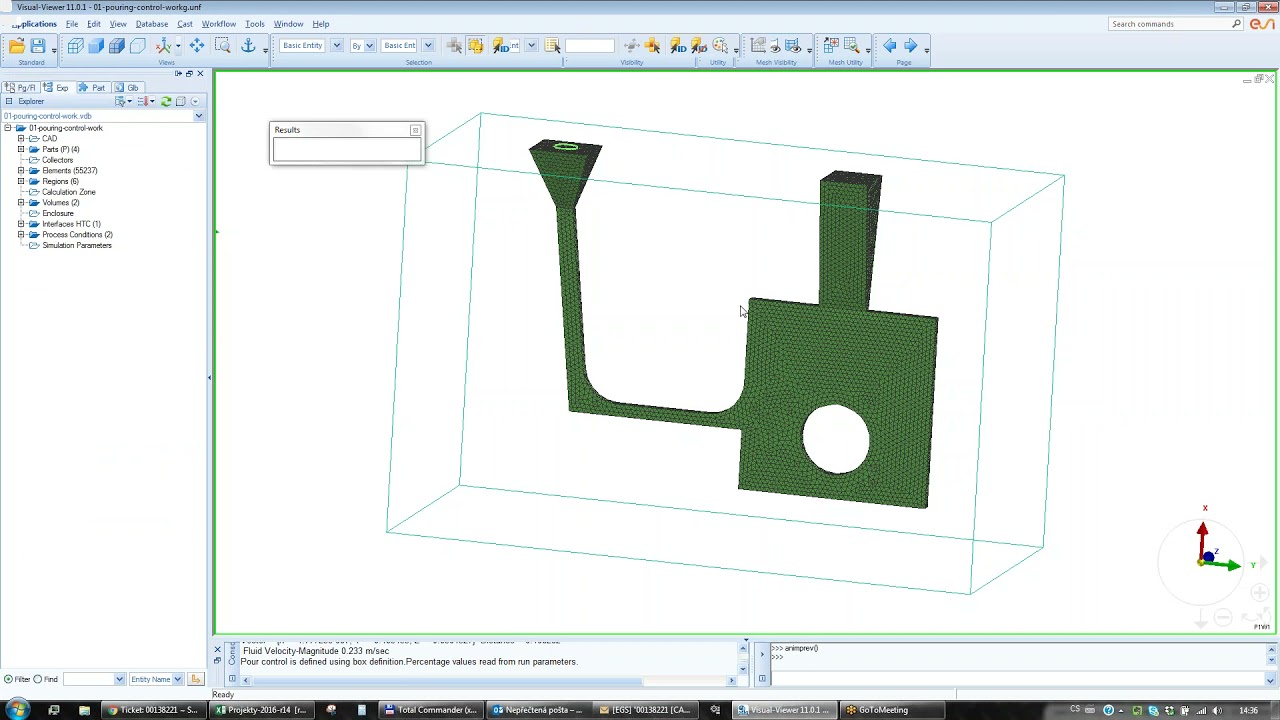Click the paint palette Utility icon
The height and width of the screenshot is (720, 1280).
[720, 46]
